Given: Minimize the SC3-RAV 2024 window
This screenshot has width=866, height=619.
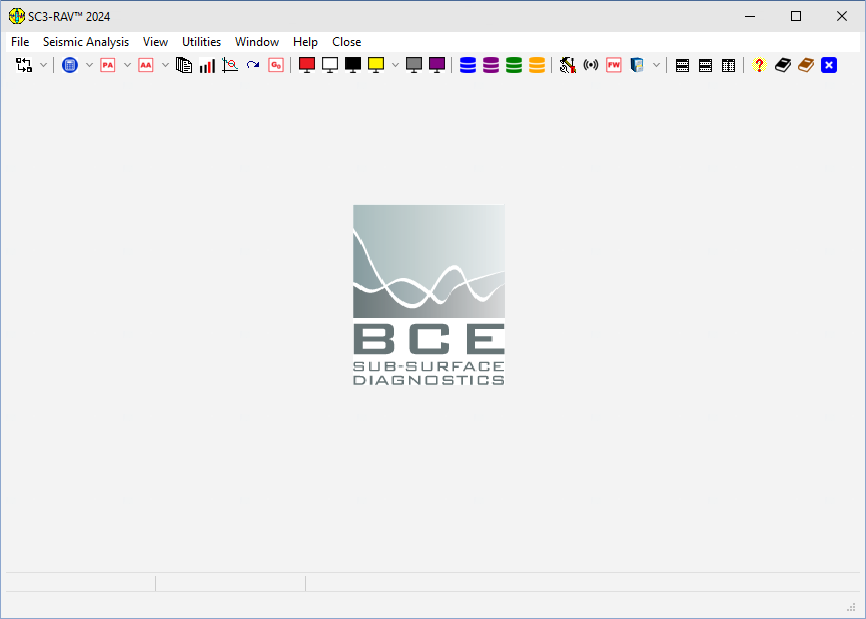Looking at the screenshot, I should point(750,17).
